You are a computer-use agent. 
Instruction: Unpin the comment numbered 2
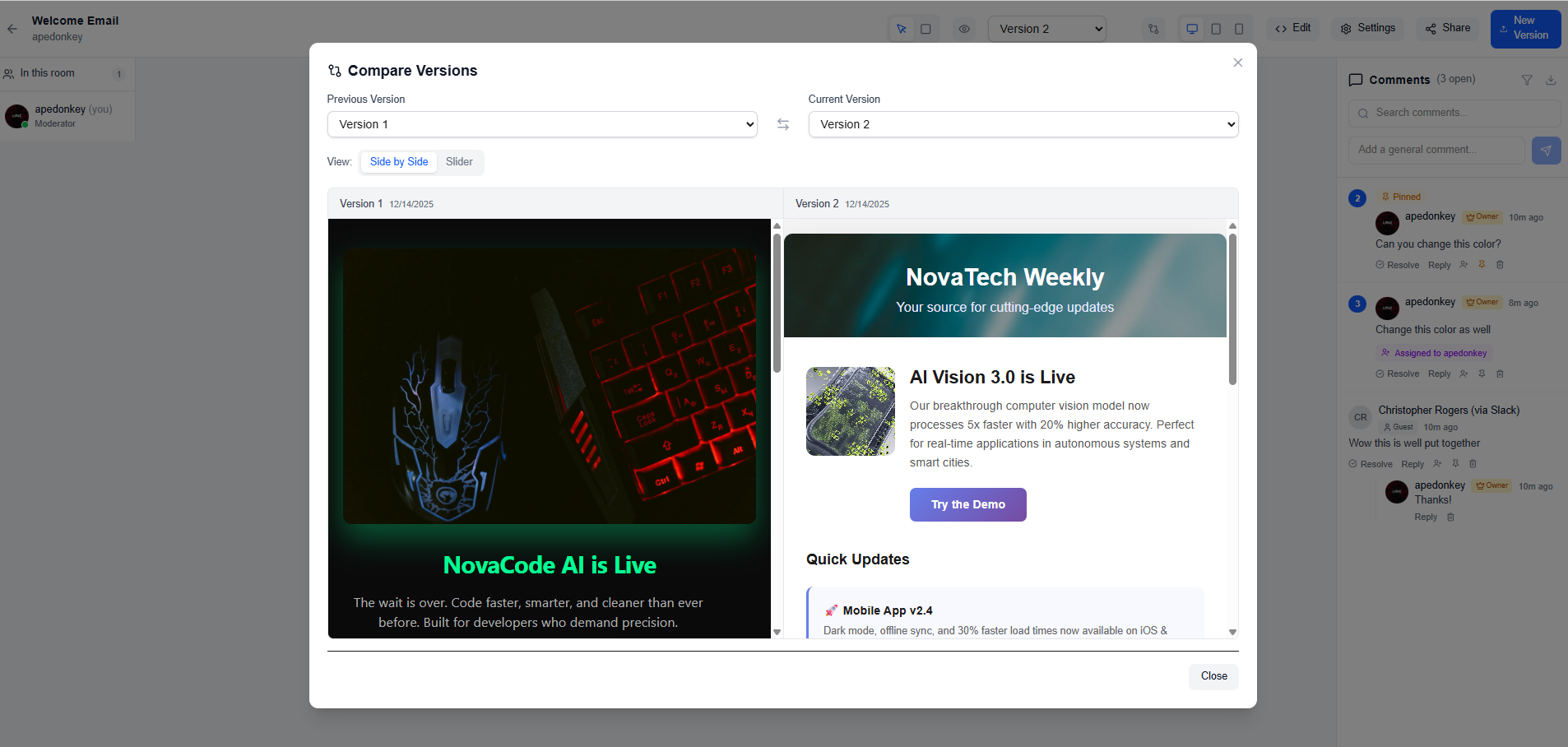1481,264
